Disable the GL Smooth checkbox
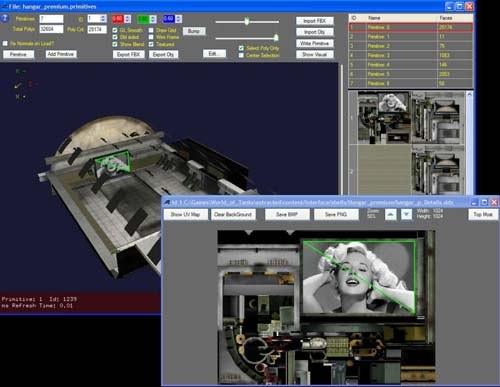 point(115,30)
